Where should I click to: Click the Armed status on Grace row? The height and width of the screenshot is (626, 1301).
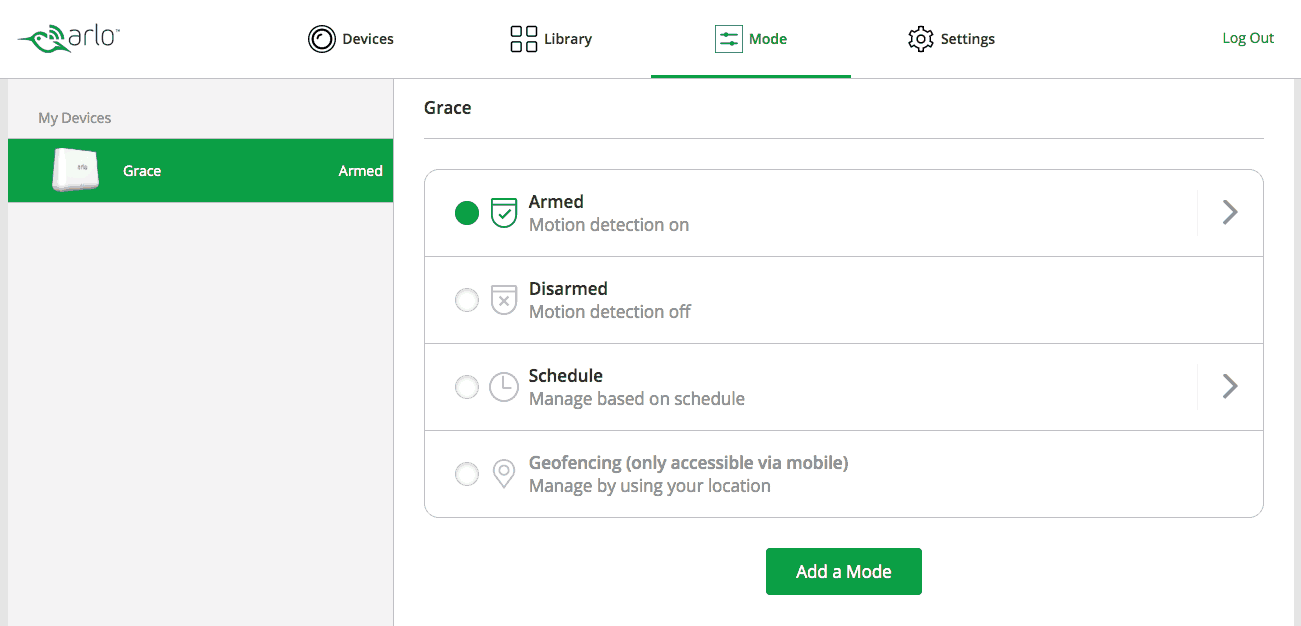(360, 171)
